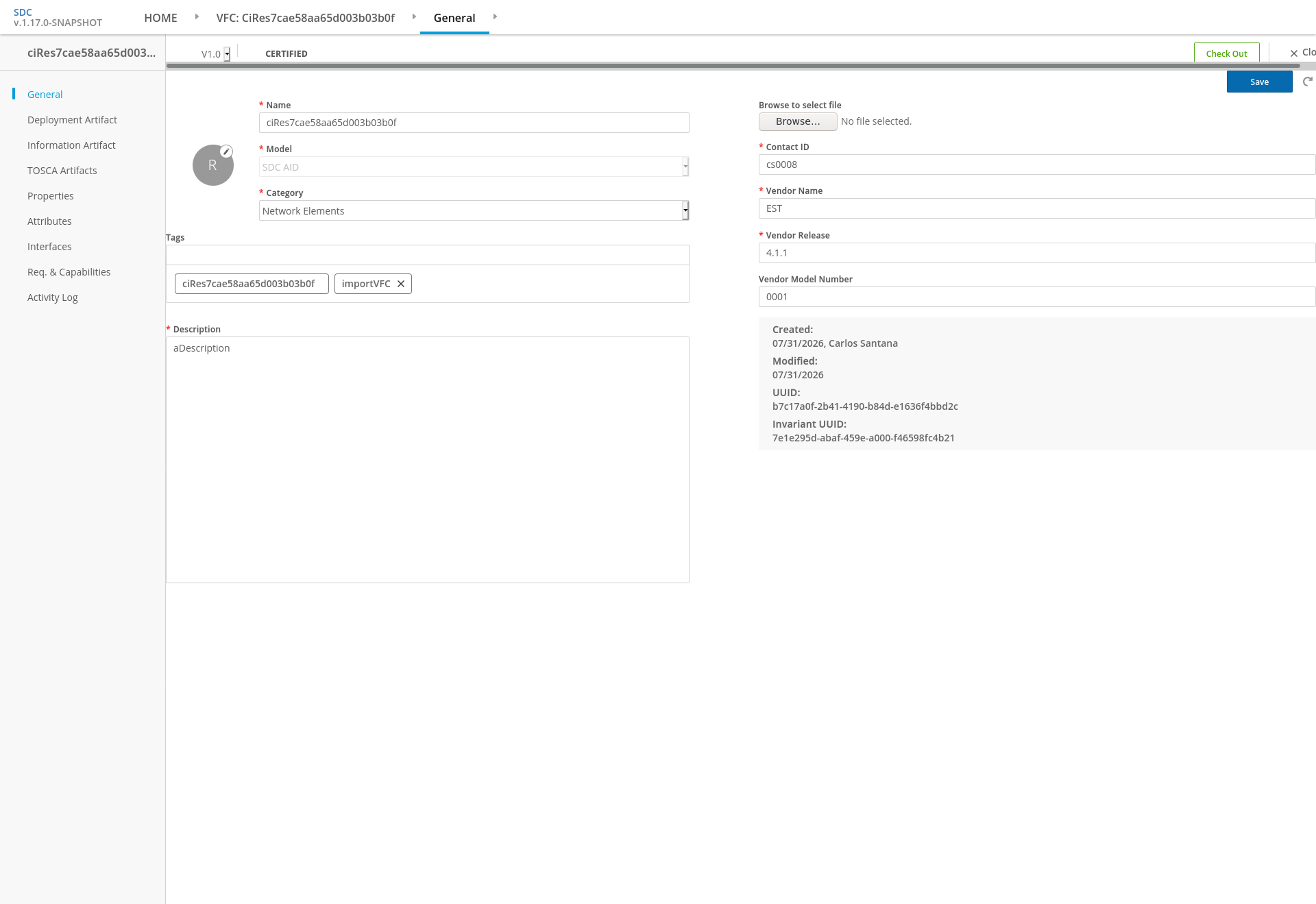
Task: Click the Browse... file button
Action: 798,121
